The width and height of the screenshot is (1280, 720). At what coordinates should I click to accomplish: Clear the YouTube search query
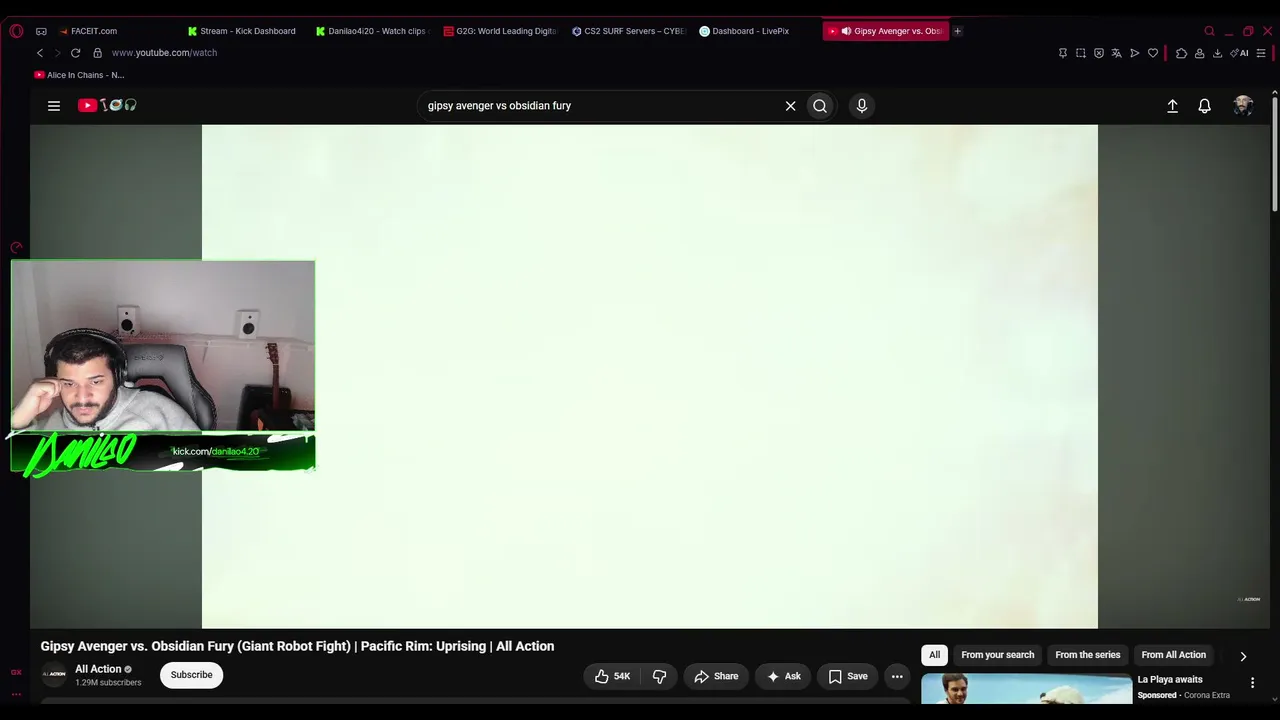790,106
